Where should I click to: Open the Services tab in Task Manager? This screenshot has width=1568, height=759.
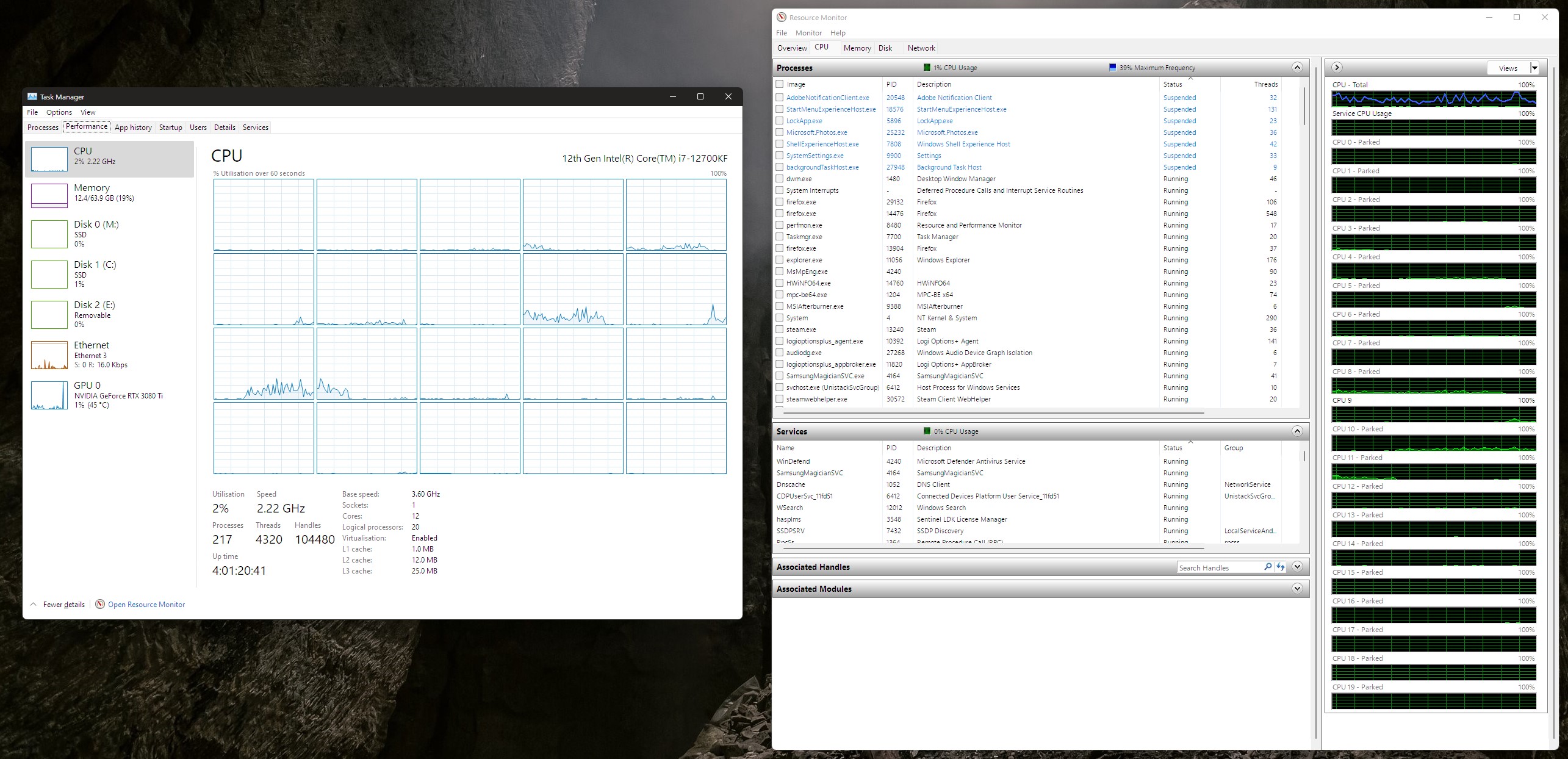[x=256, y=128]
